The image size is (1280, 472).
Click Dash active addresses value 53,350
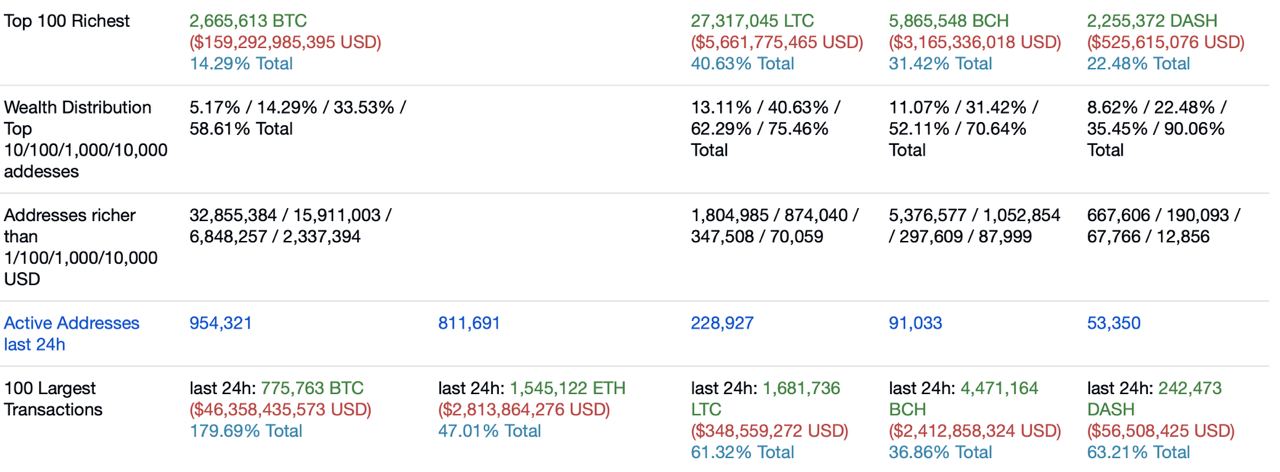click(x=1113, y=323)
